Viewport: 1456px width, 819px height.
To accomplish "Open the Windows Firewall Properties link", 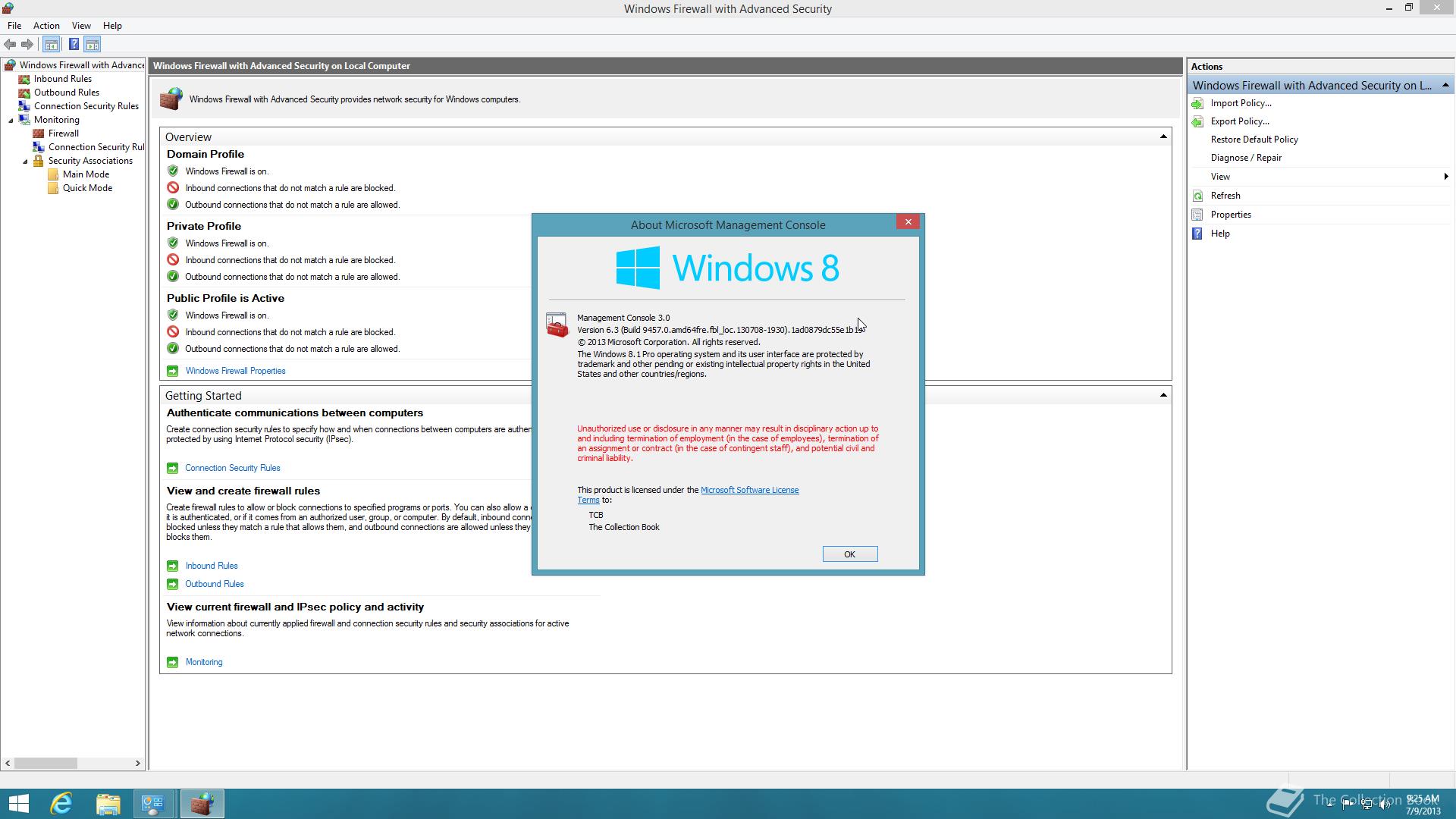I will coord(235,371).
